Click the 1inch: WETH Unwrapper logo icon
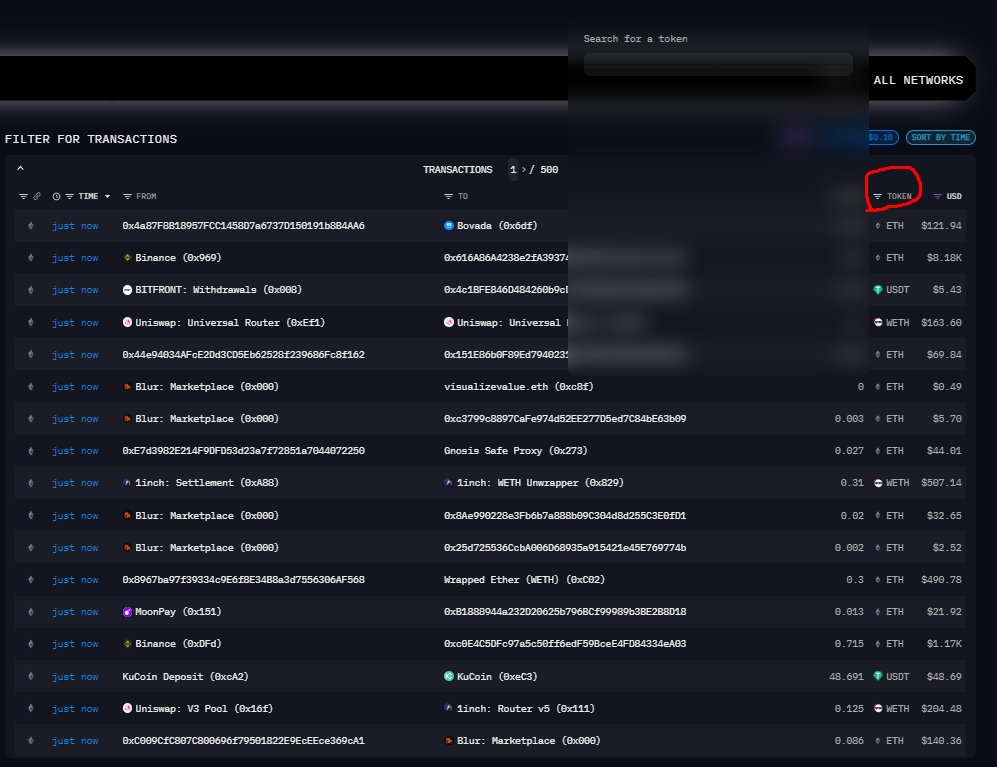997x767 pixels. pos(448,483)
